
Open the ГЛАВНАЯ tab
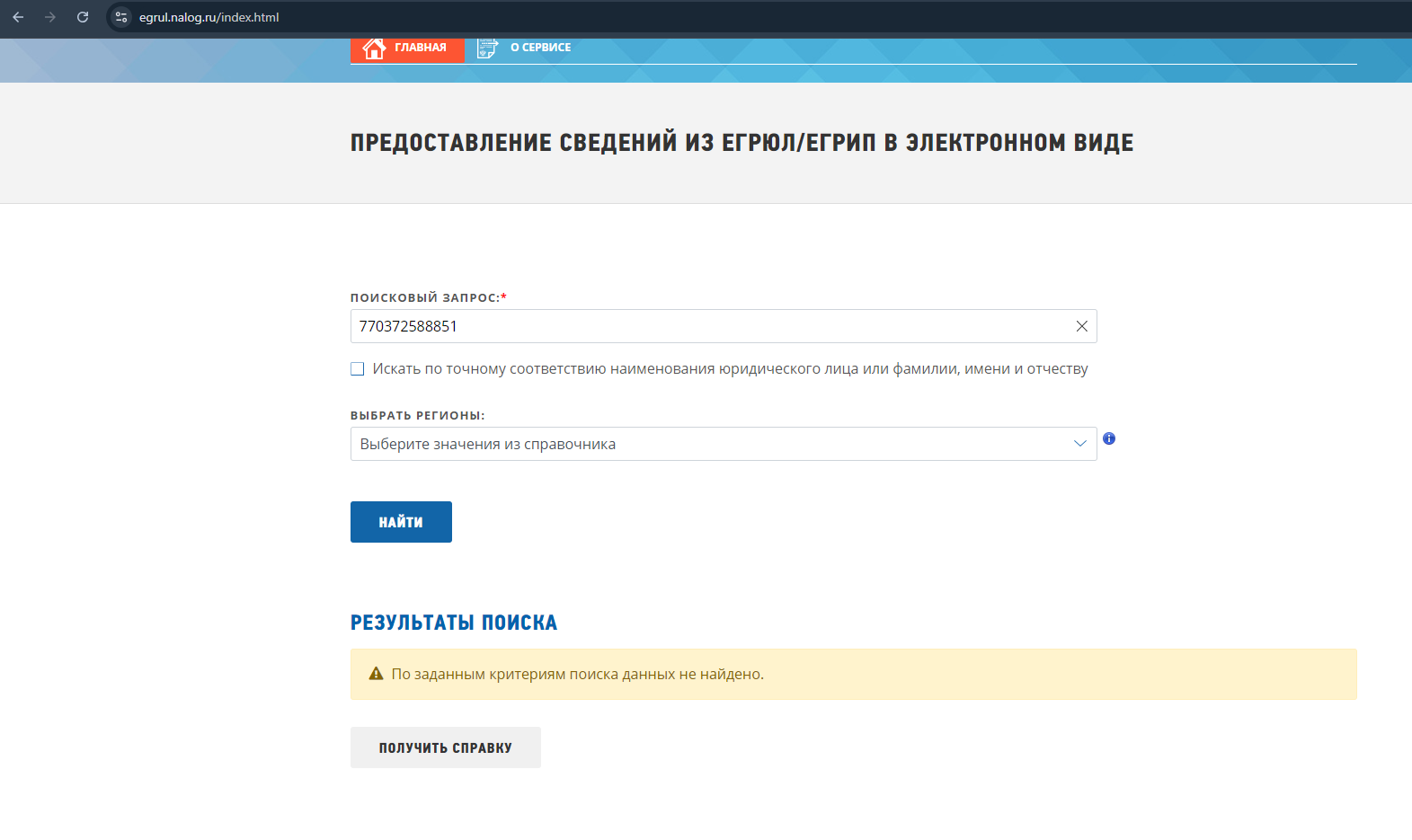[x=407, y=49]
